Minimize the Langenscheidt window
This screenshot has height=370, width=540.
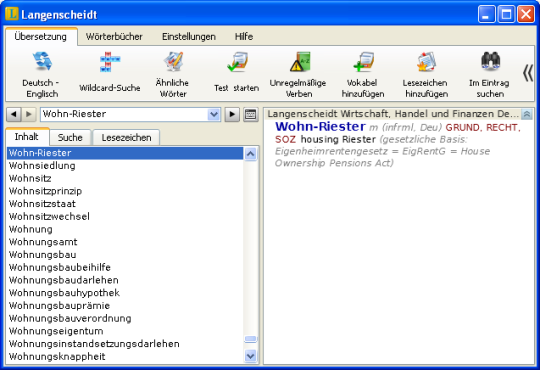pos(486,14)
